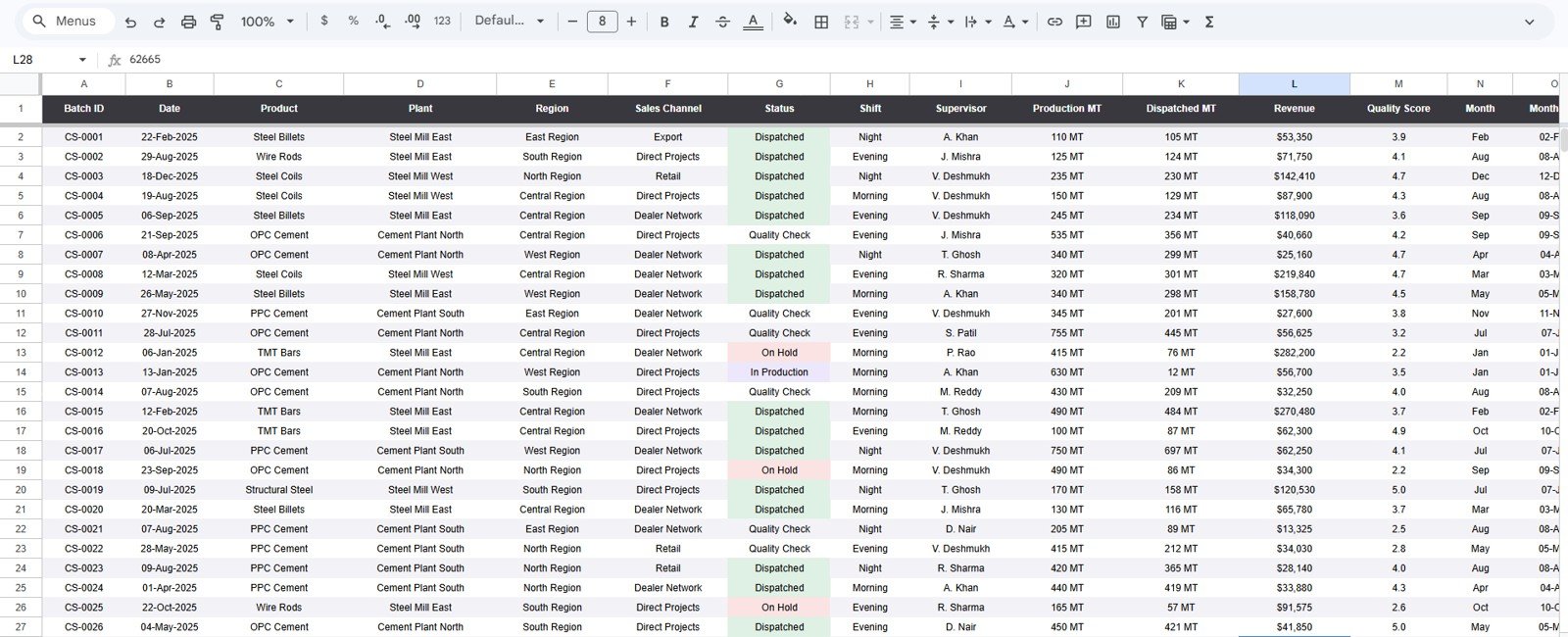Click the Insert link icon
The image size is (1568, 637).
point(1054,22)
